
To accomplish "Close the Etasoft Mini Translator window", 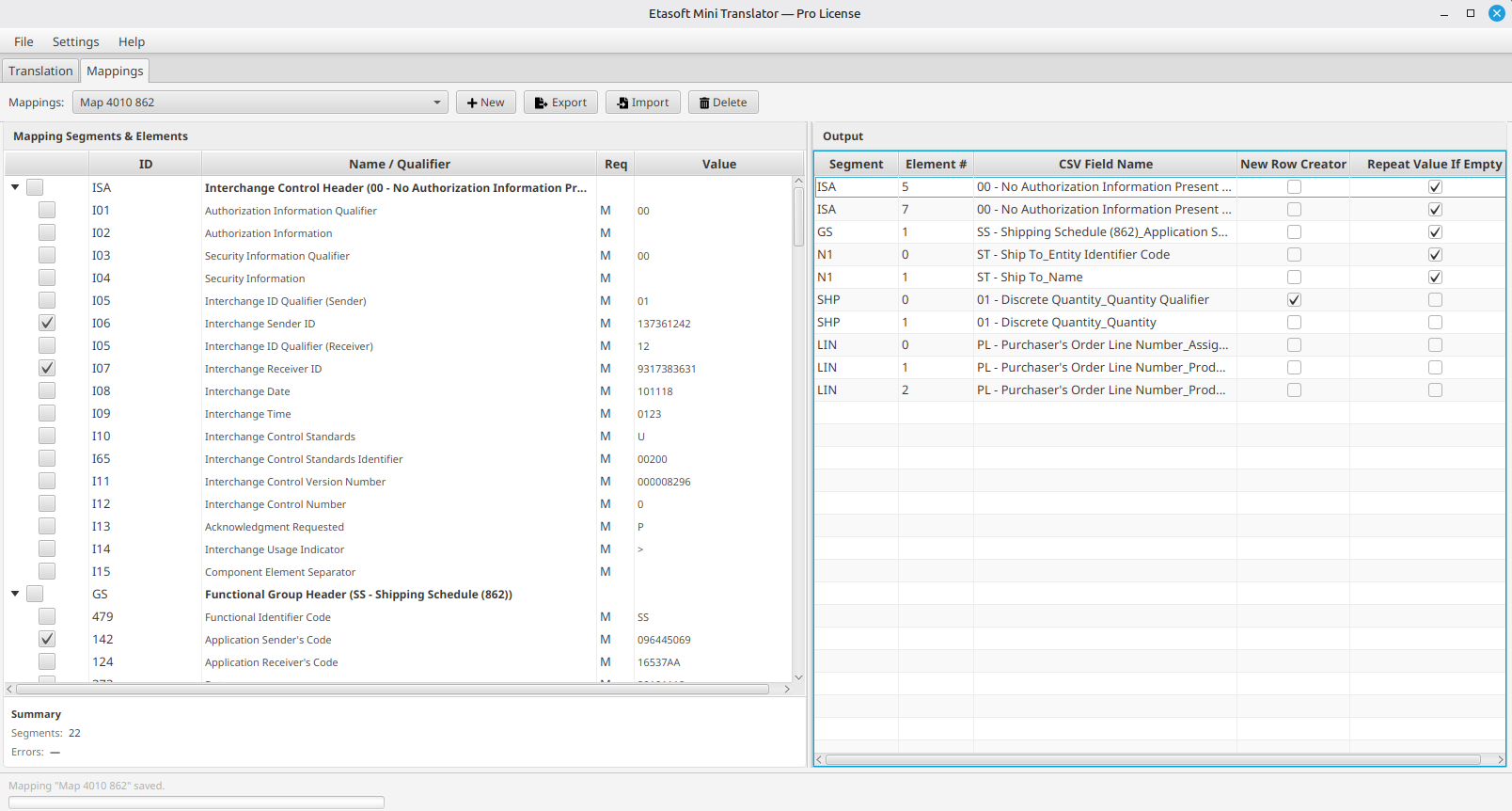I will [1497, 13].
